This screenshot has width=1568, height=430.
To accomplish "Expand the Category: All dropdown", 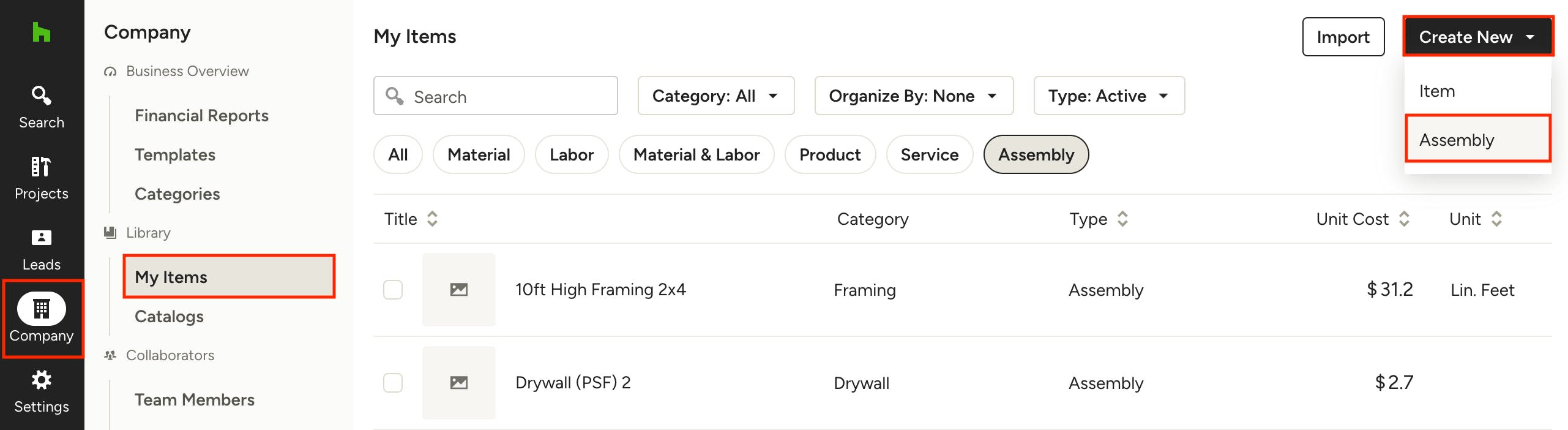I will point(715,96).
